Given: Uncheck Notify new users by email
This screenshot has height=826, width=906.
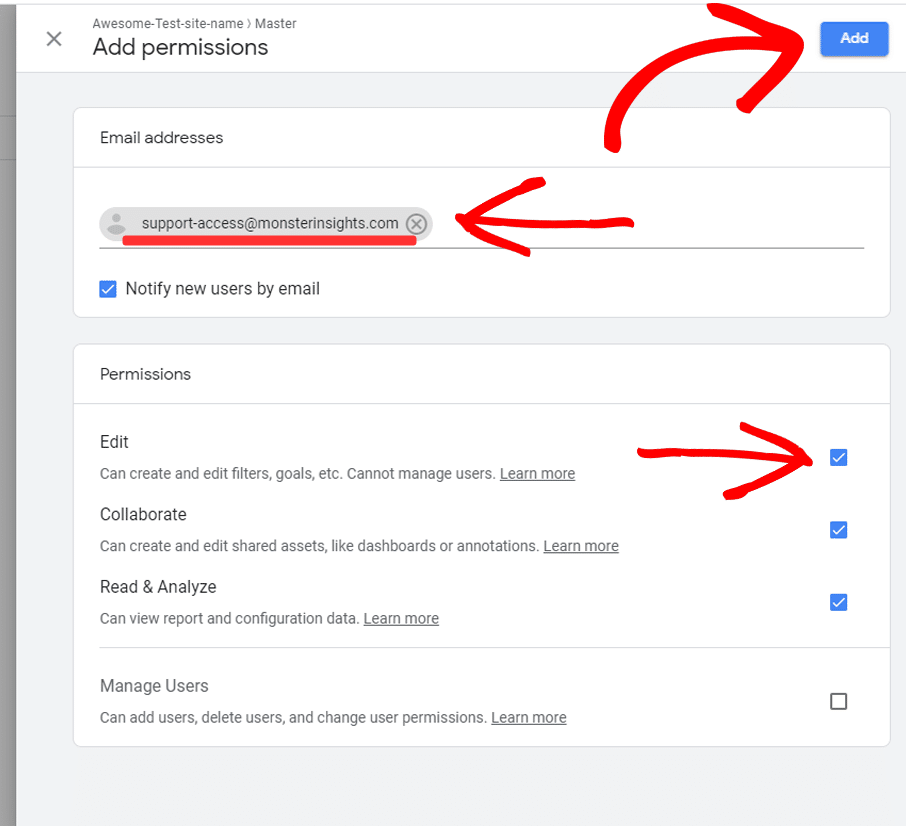Looking at the screenshot, I should click(108, 289).
